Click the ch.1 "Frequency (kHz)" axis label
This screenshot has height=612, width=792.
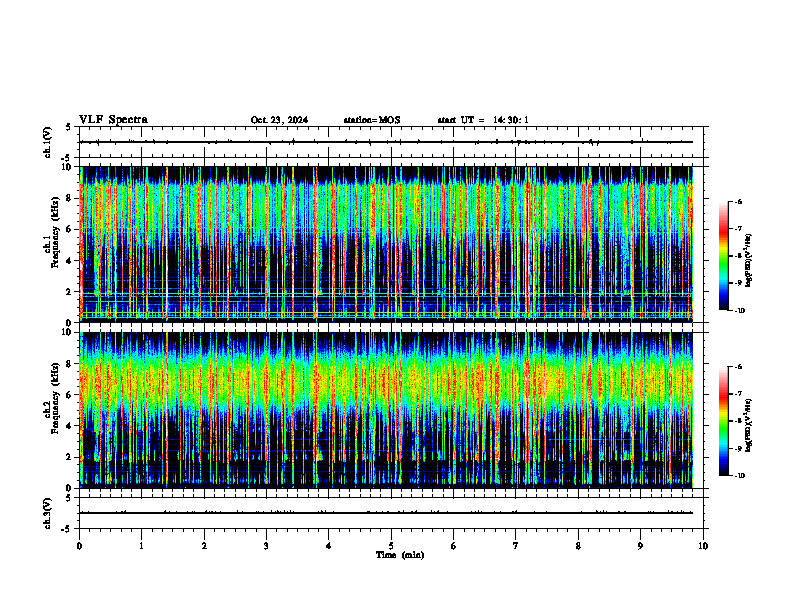point(53,233)
